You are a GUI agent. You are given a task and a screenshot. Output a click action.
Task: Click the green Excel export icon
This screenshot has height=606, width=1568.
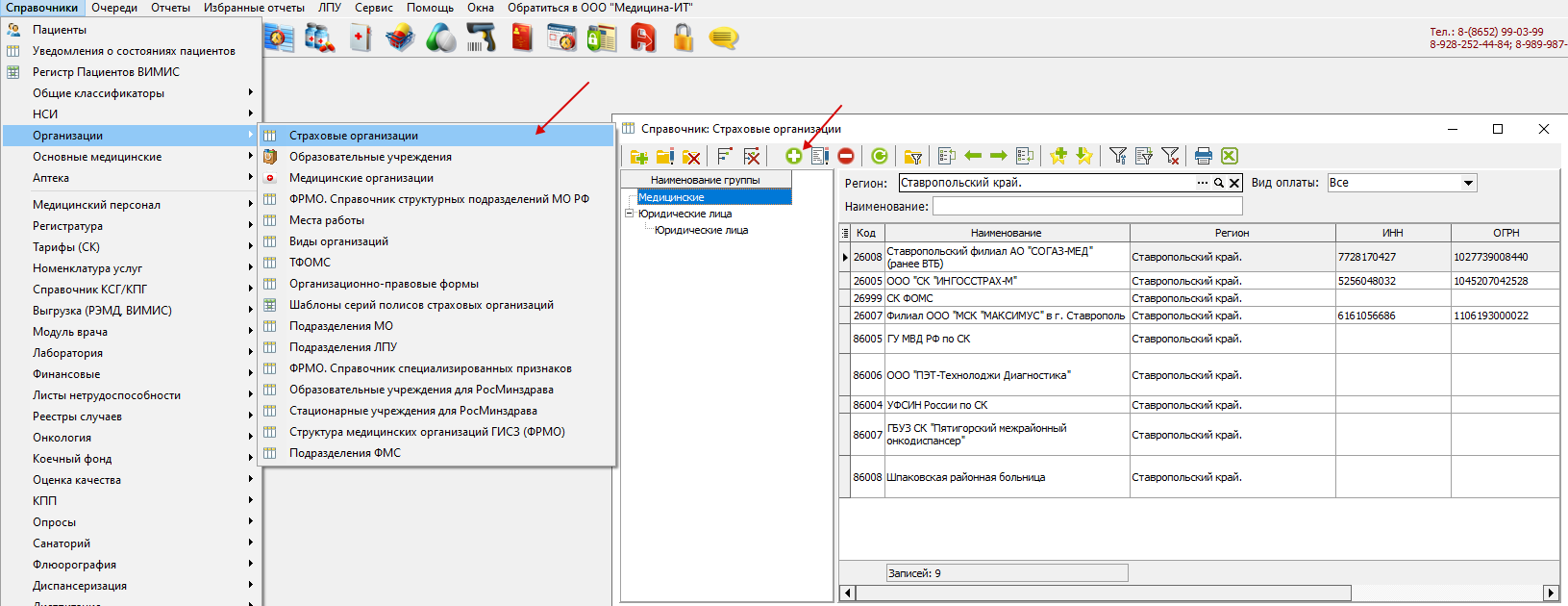[1230, 156]
